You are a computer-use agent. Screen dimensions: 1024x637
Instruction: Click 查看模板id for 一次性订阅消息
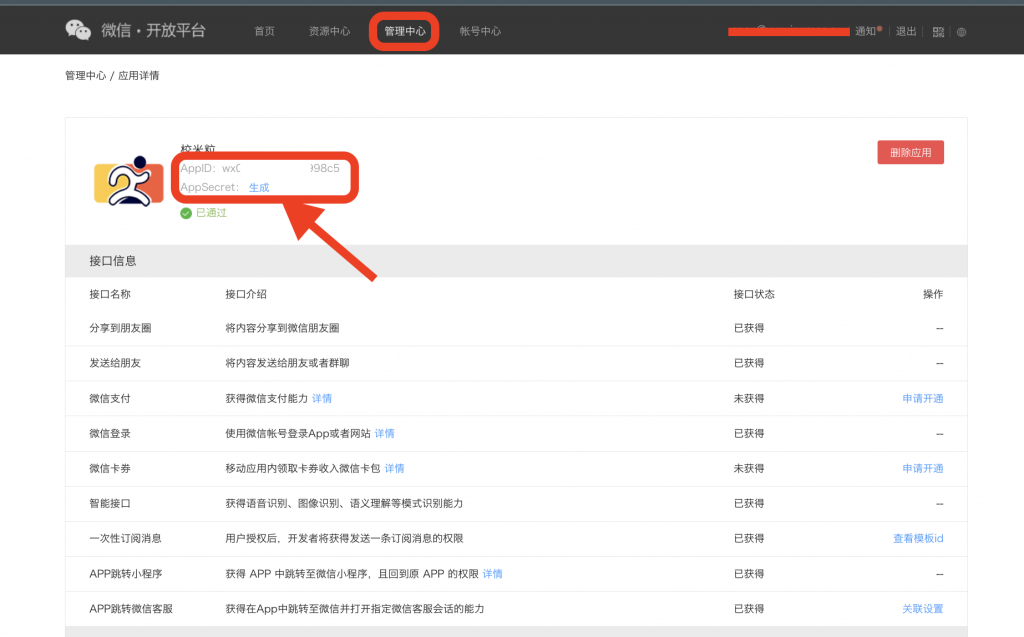pyautogui.click(x=917, y=538)
